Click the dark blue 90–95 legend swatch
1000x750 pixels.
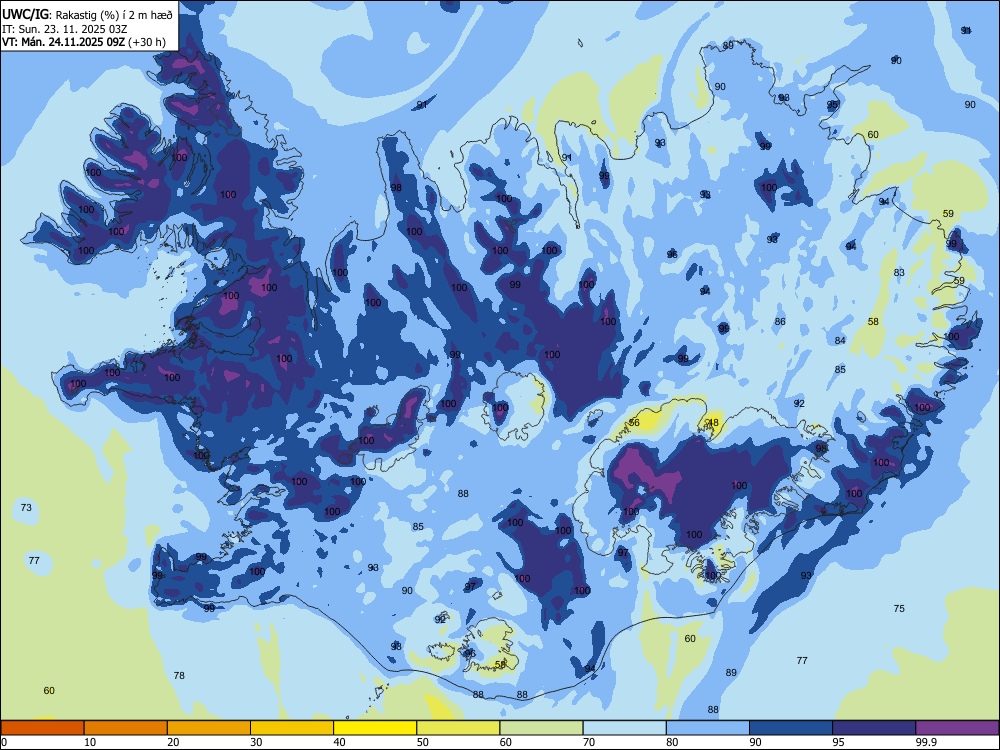coord(791,728)
